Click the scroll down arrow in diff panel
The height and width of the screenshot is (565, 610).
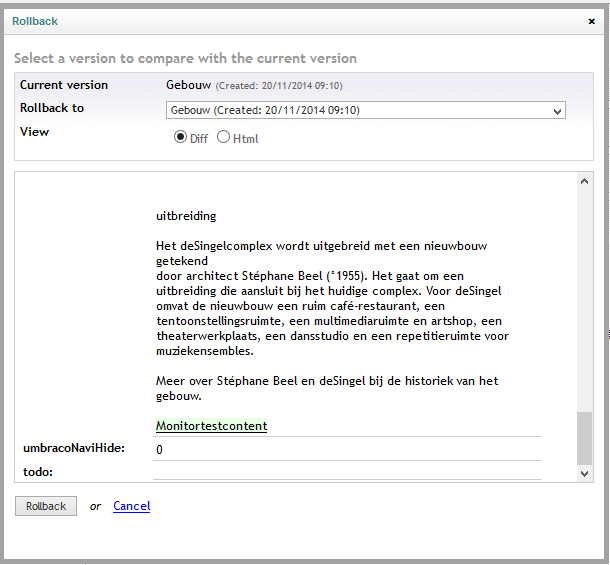coord(584,474)
